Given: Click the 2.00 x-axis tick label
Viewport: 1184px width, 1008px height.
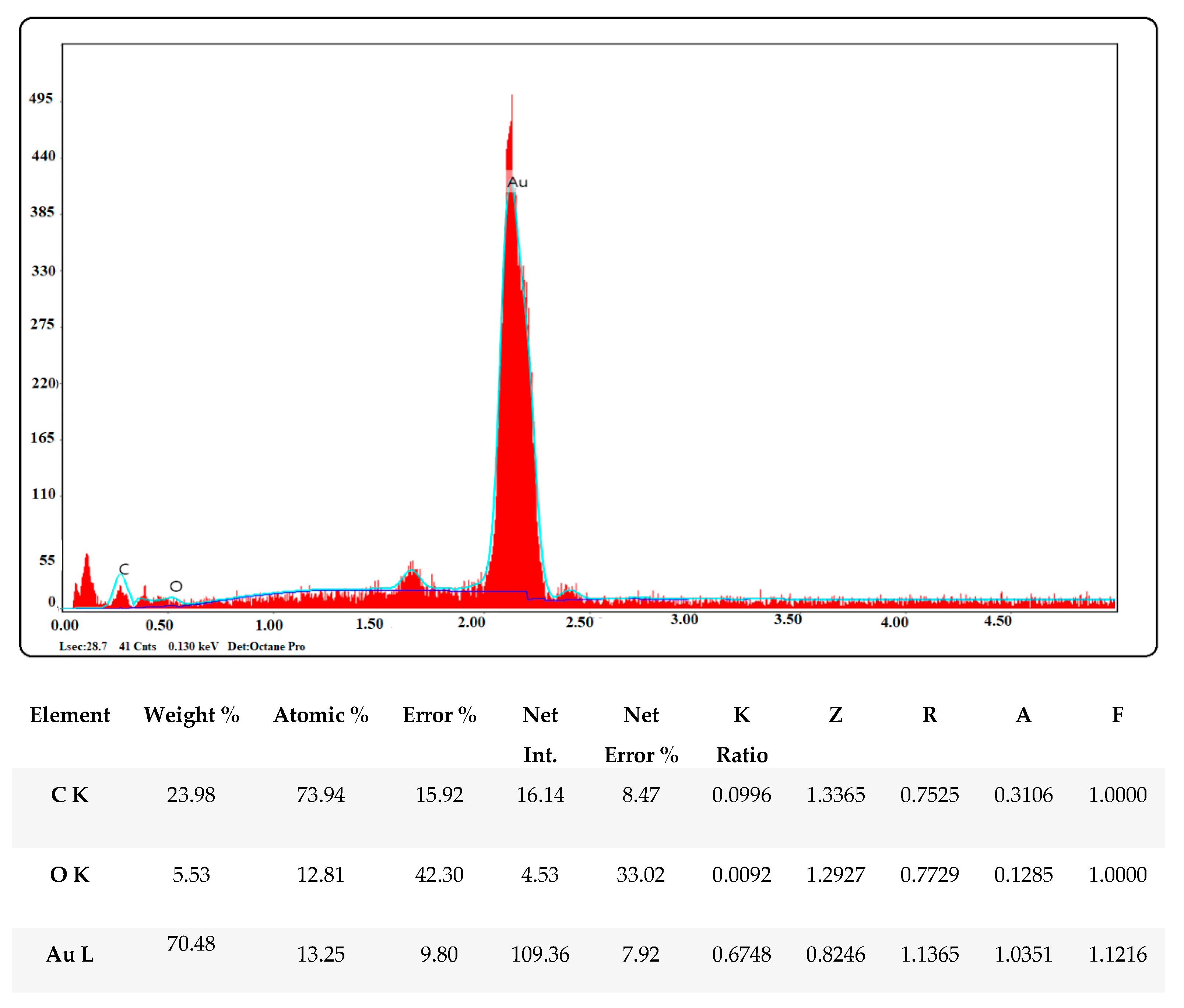Looking at the screenshot, I should (x=471, y=623).
